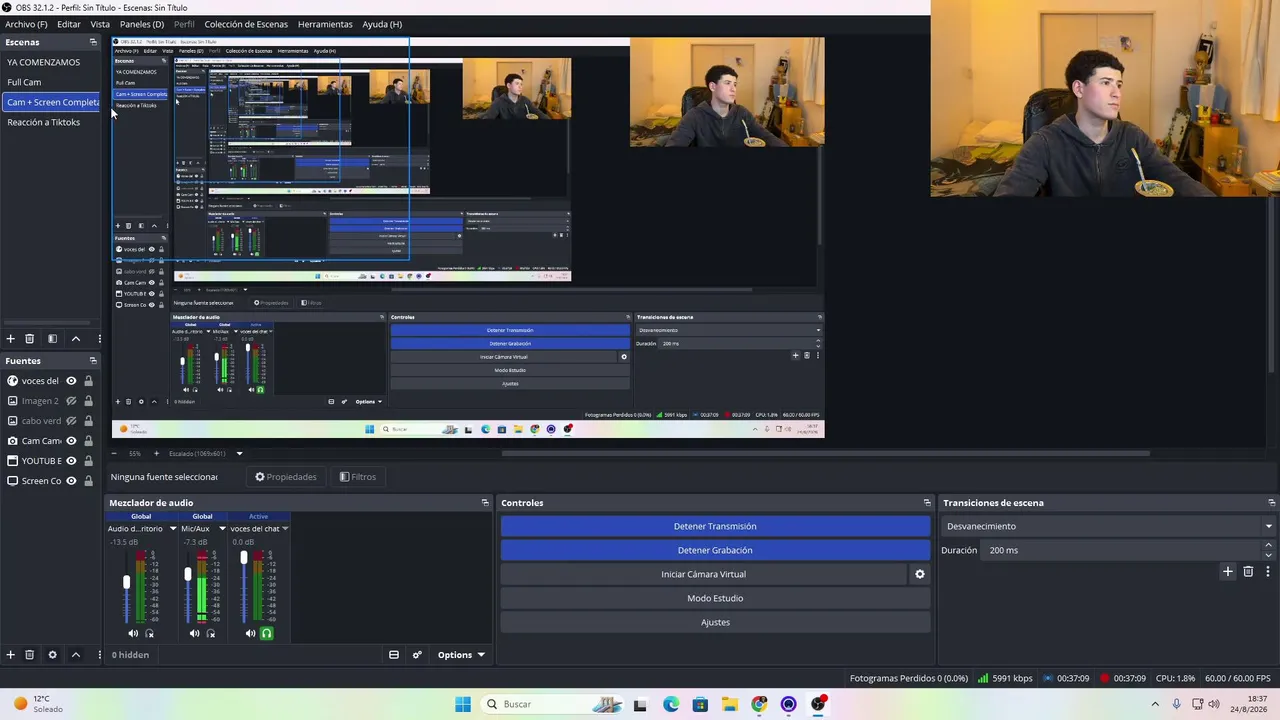This screenshot has height=720, width=1280.
Task: Open scene filters icon in Escenas toolbar
Action: click(x=52, y=339)
